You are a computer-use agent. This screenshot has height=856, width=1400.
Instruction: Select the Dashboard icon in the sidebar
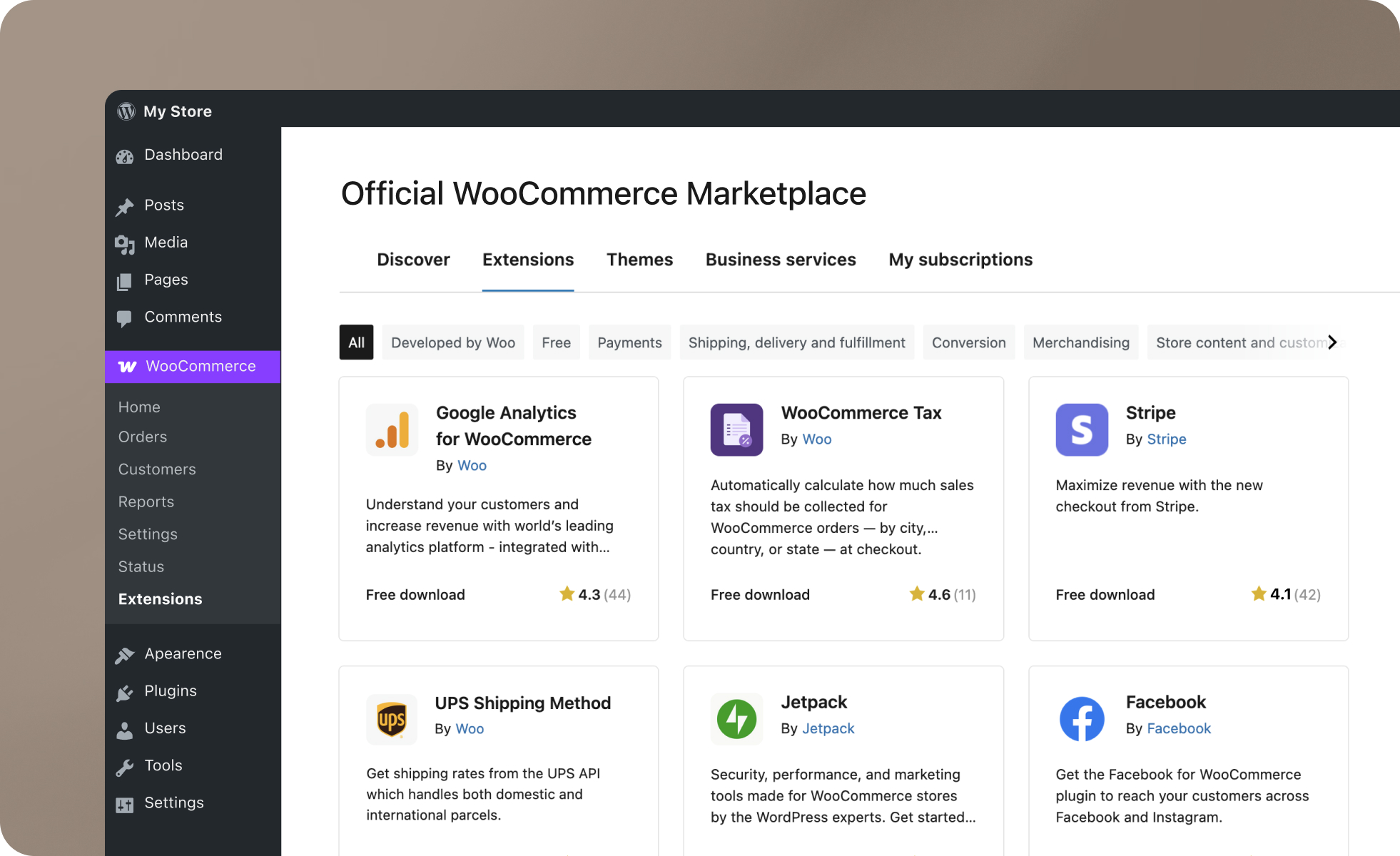pyautogui.click(x=126, y=155)
